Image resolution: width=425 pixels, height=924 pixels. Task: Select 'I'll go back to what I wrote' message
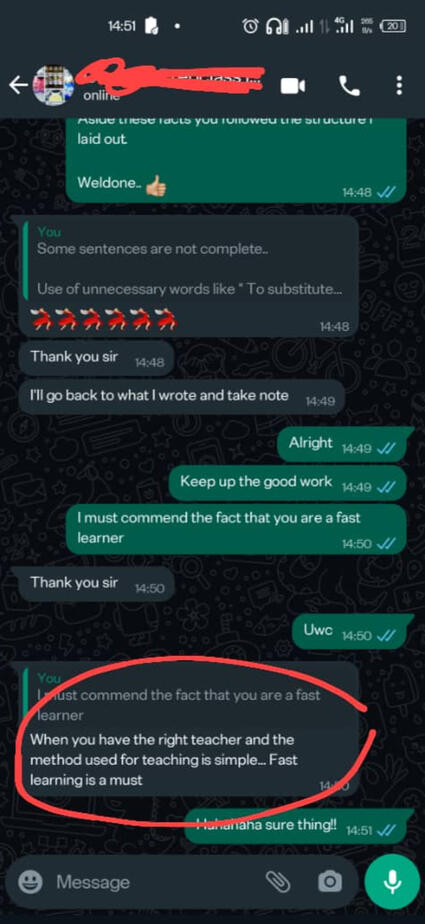[182, 396]
